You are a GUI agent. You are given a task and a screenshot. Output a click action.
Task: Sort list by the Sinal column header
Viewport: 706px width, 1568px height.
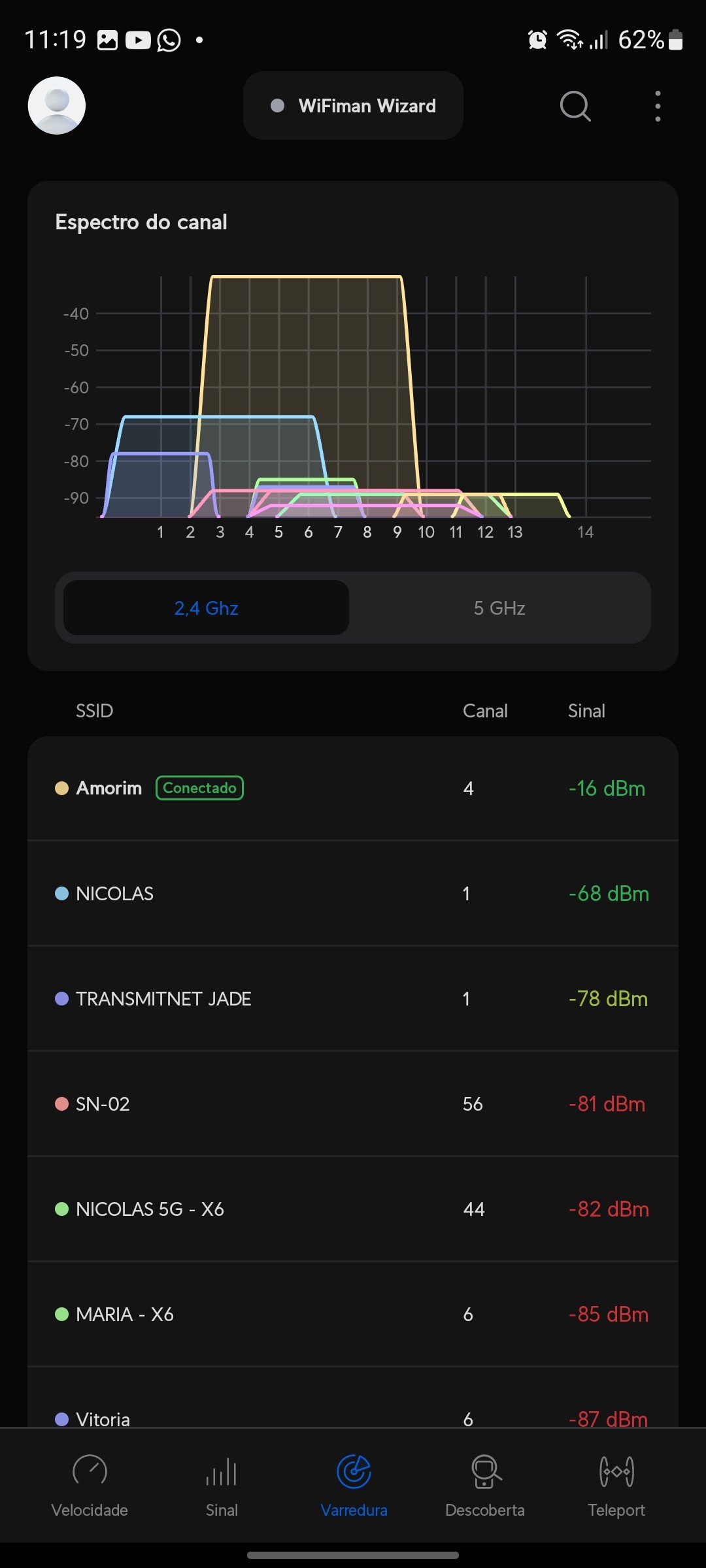click(x=586, y=711)
